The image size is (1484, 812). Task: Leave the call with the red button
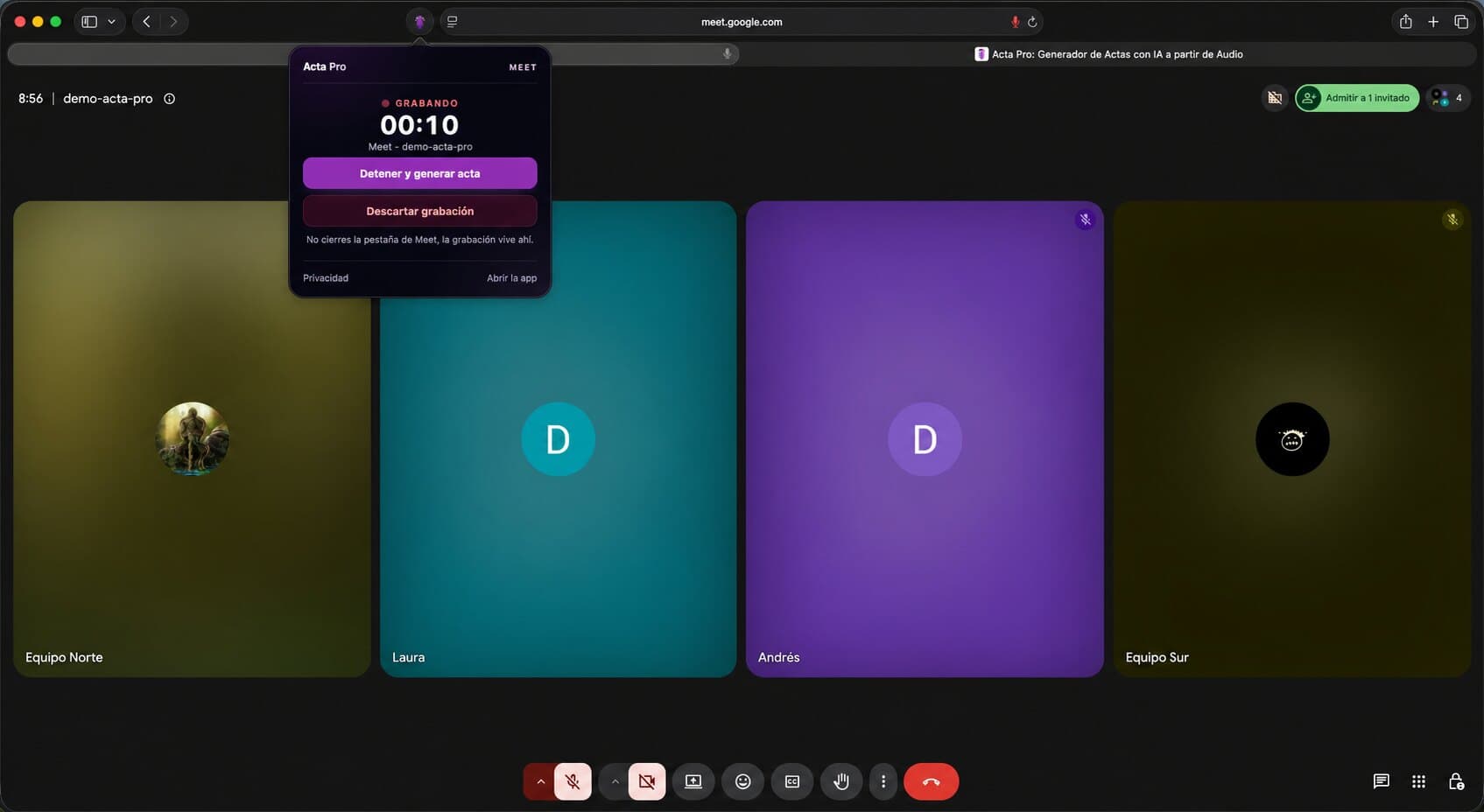tap(931, 781)
